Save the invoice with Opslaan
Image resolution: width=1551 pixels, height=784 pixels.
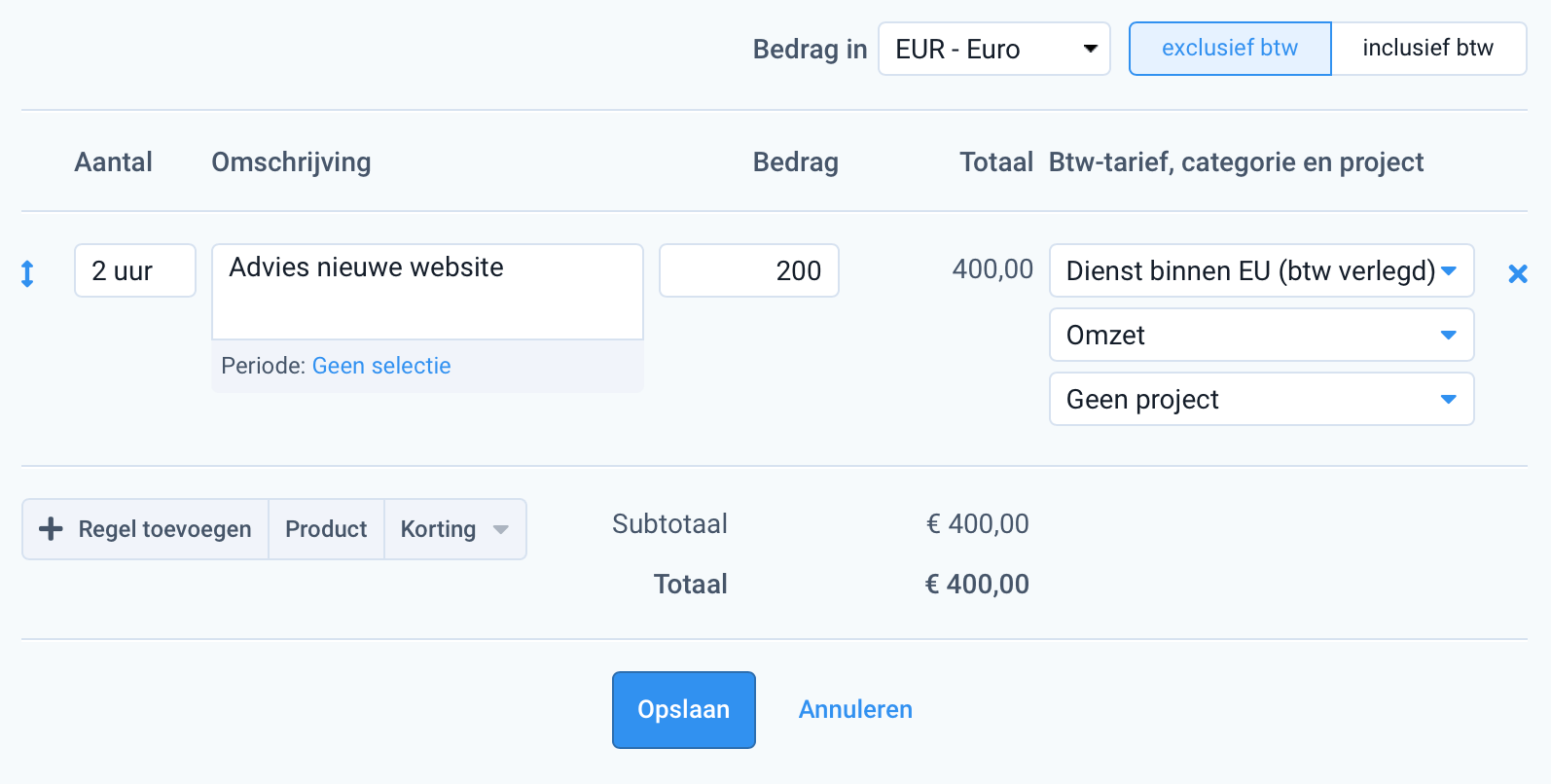(683, 710)
